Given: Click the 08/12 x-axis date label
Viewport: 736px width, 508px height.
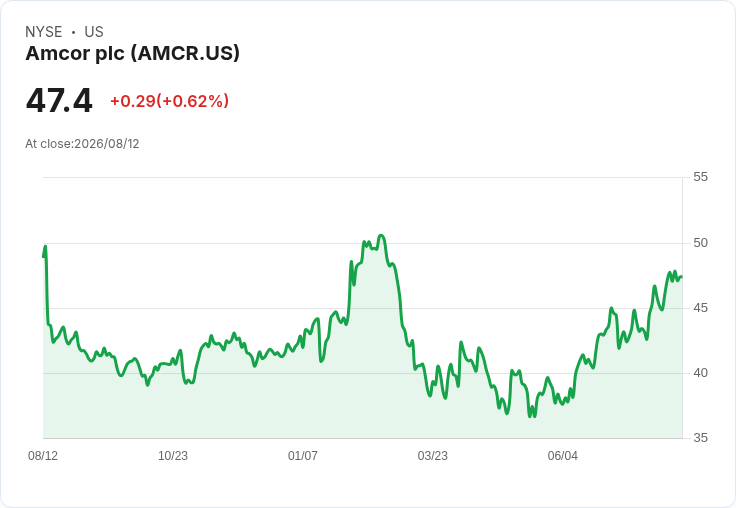Looking at the screenshot, I should click(x=43, y=455).
